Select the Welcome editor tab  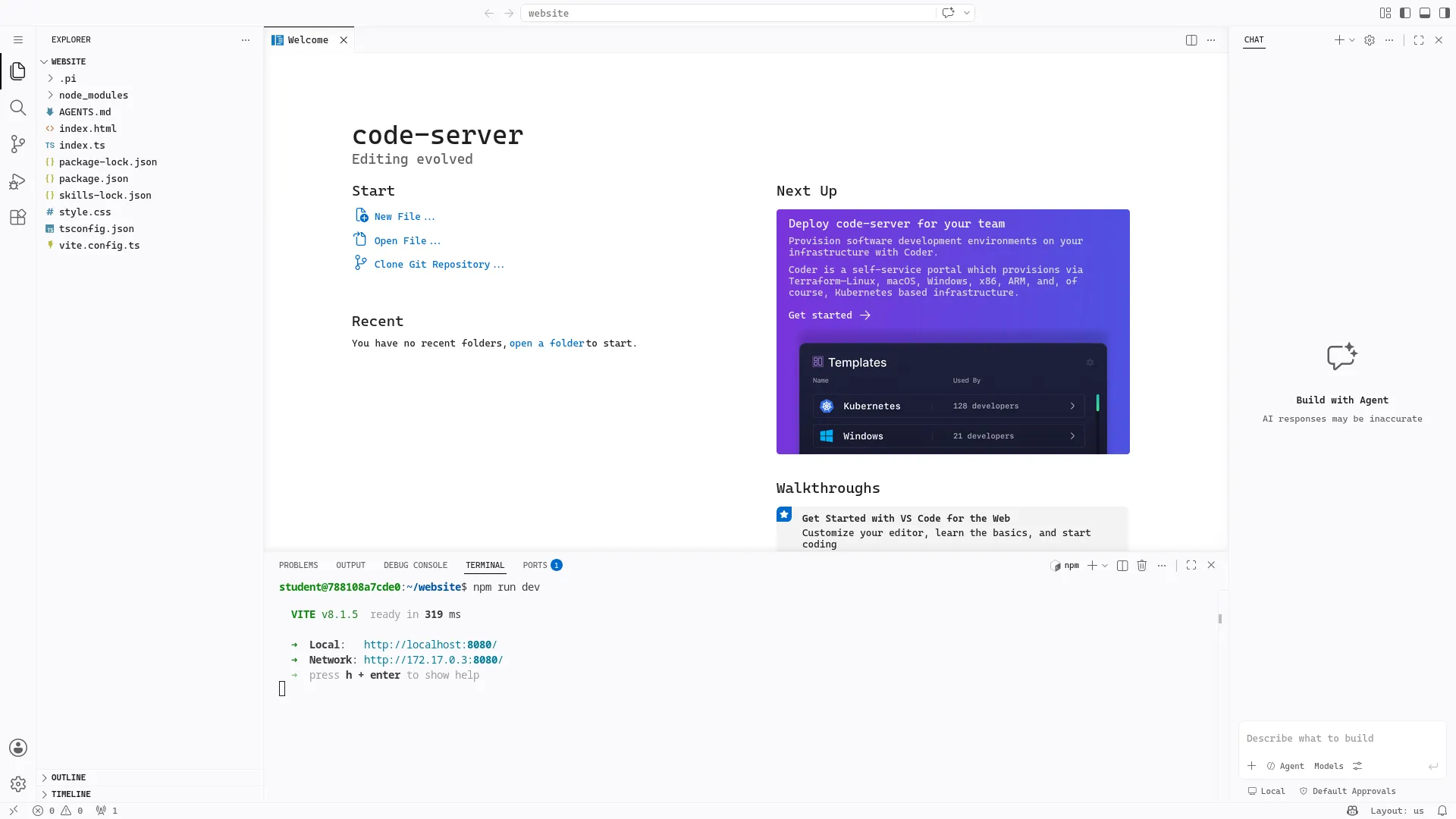[x=308, y=40]
